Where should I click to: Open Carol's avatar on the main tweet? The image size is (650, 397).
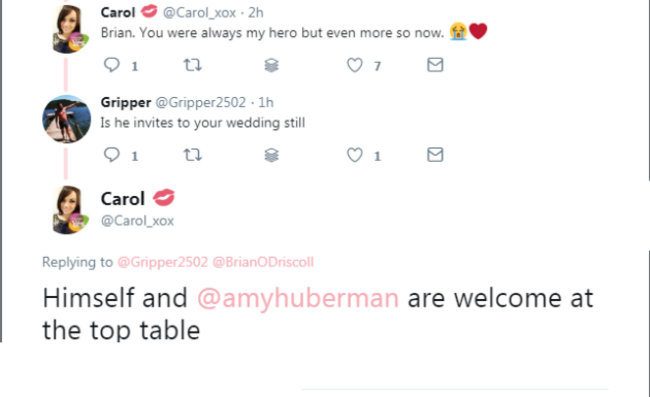(68, 210)
